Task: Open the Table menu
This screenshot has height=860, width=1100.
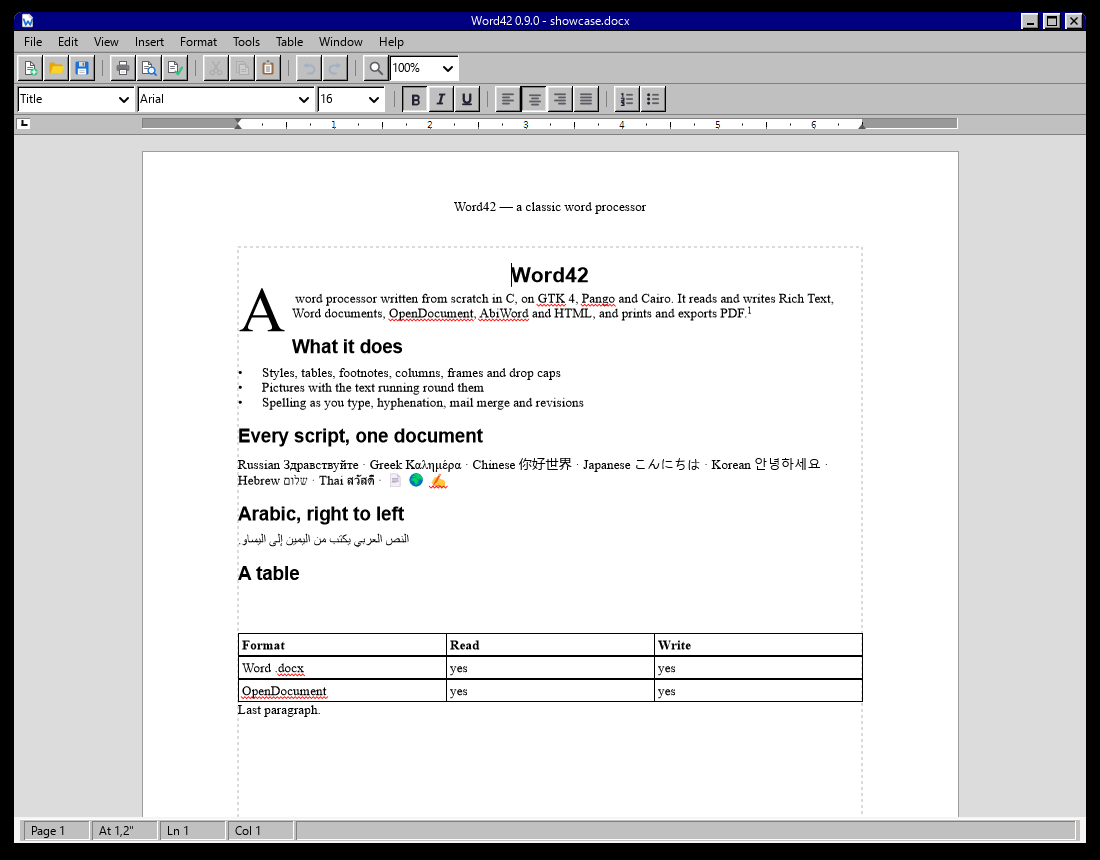Action: click(x=289, y=42)
